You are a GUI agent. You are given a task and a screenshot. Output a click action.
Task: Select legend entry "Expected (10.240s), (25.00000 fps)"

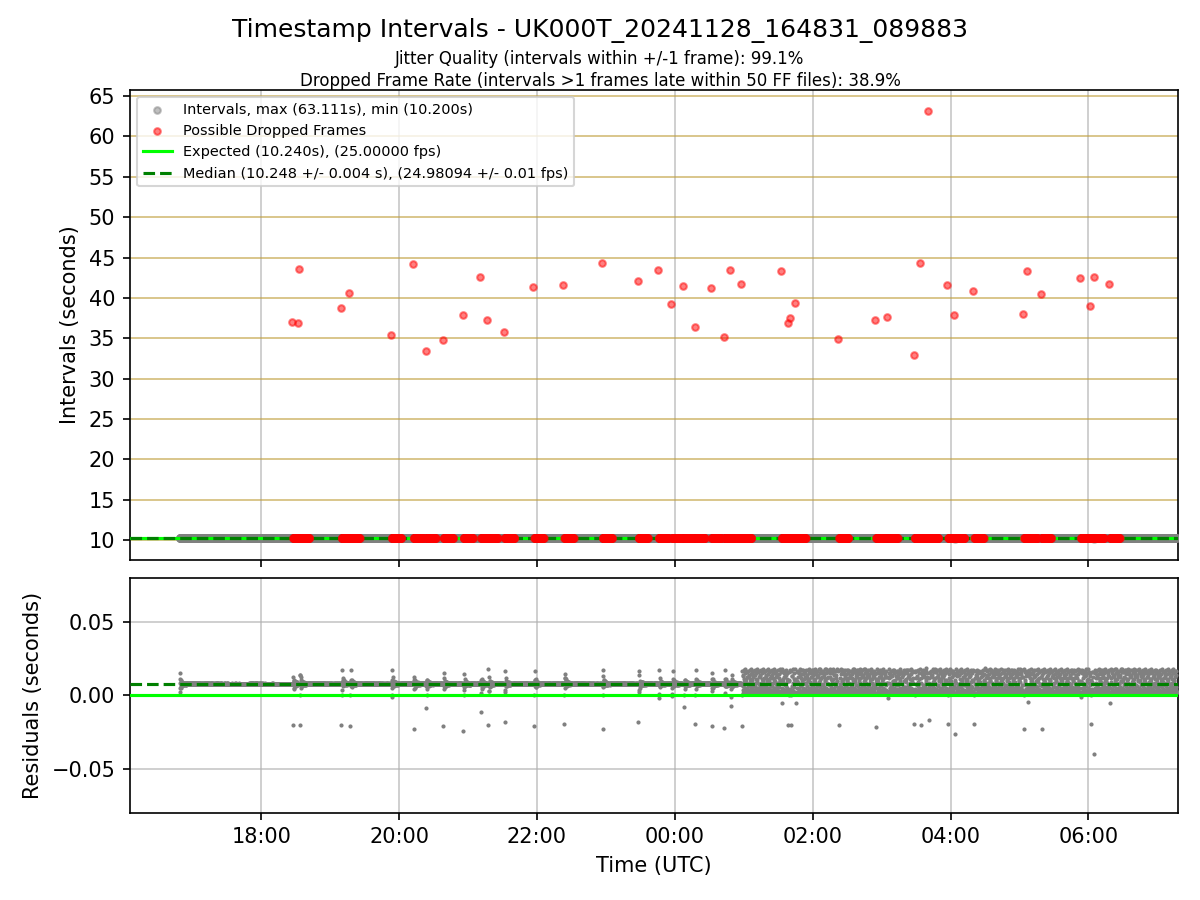coord(312,152)
